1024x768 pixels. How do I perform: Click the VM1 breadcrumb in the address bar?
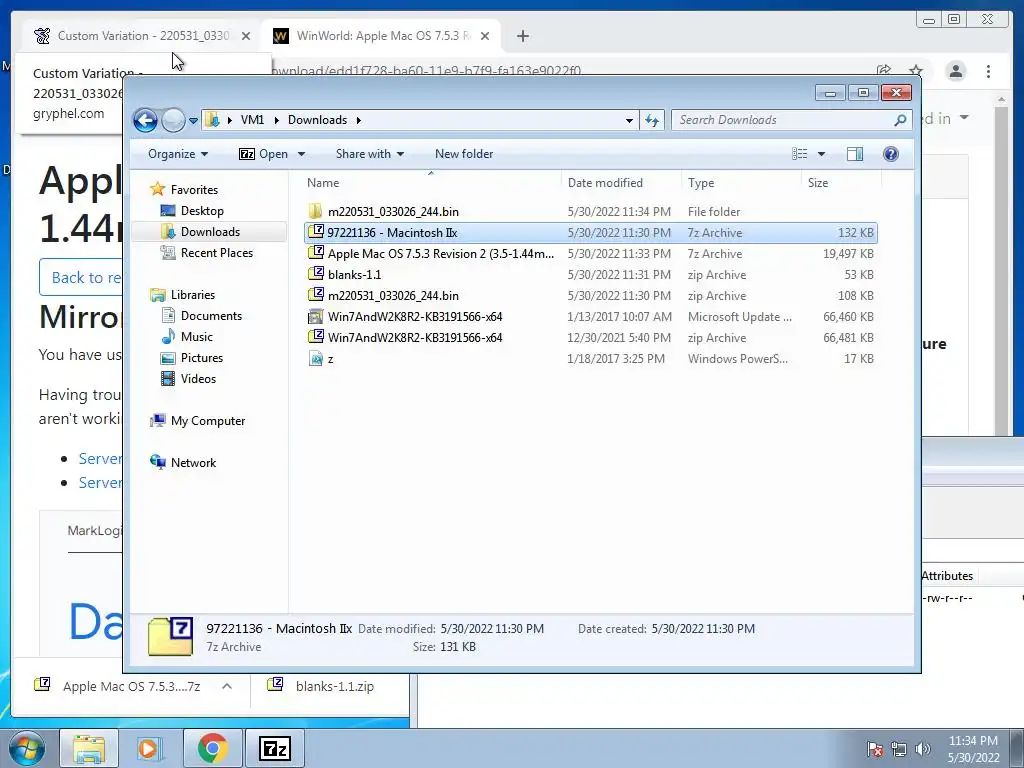pyautogui.click(x=252, y=120)
